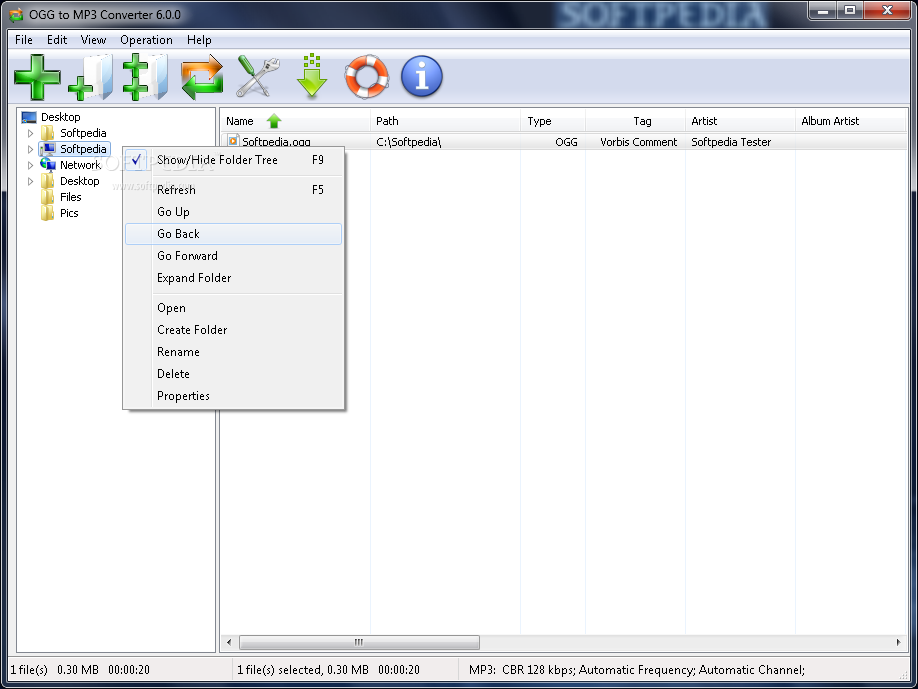Expand the selected Softpedia computer node

coord(30,149)
